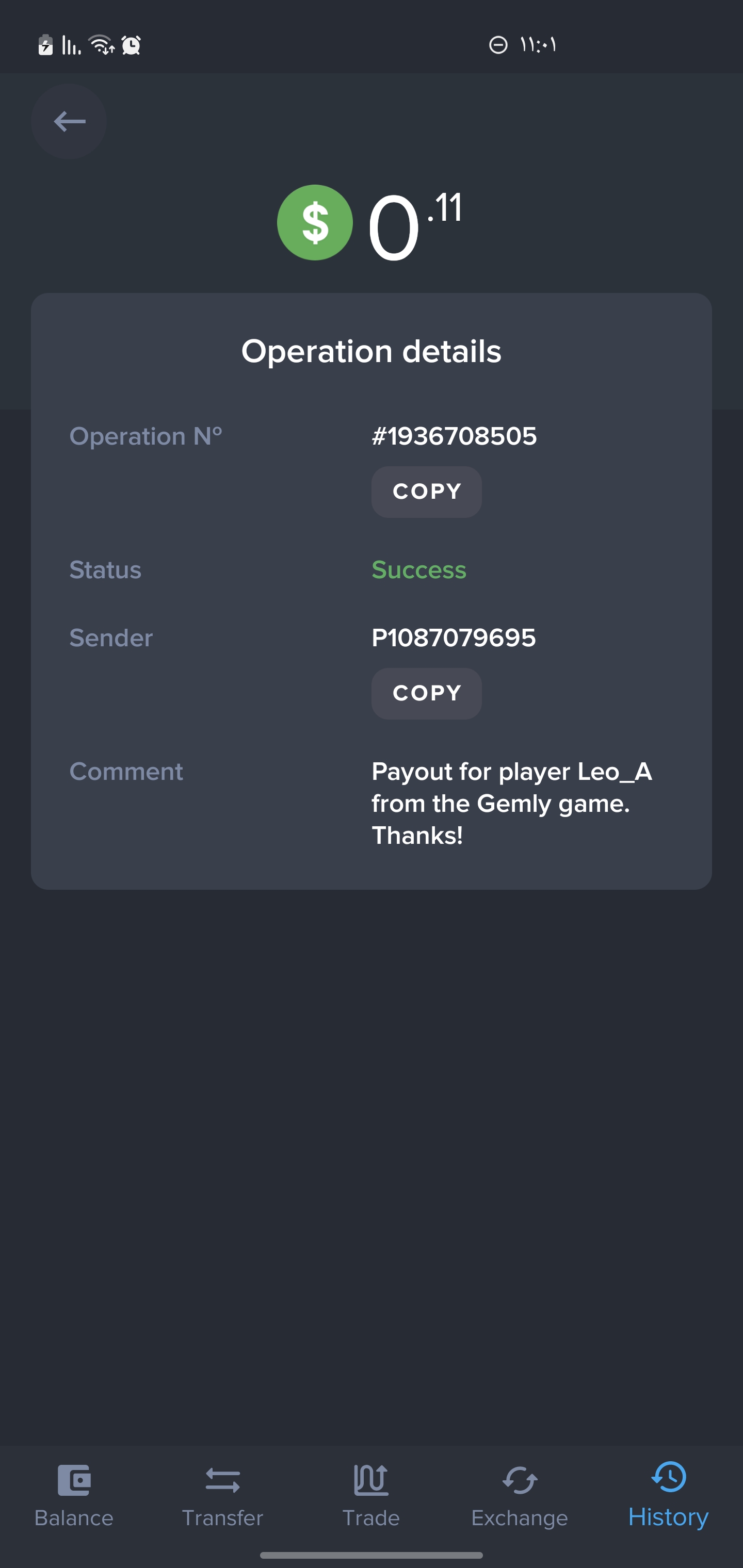The height and width of the screenshot is (1568, 743).
Task: Tap sender ID P1087079695
Action: 454,638
